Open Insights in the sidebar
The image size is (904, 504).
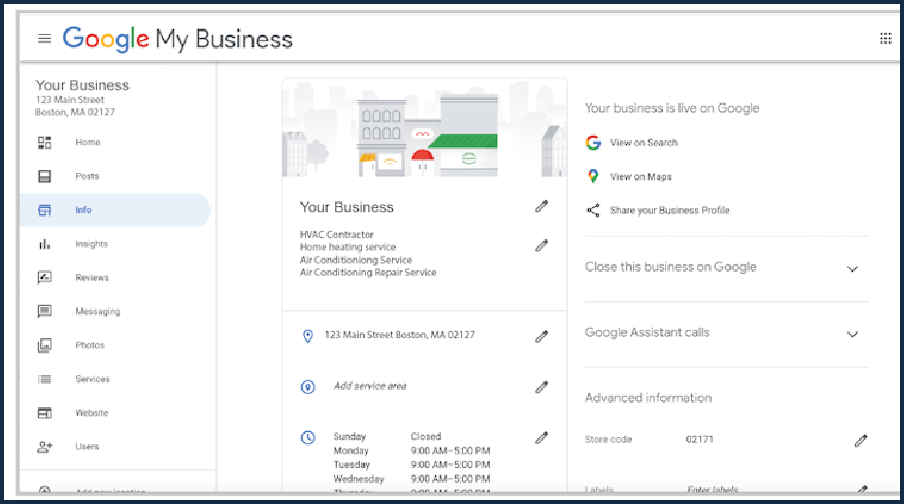click(91, 244)
